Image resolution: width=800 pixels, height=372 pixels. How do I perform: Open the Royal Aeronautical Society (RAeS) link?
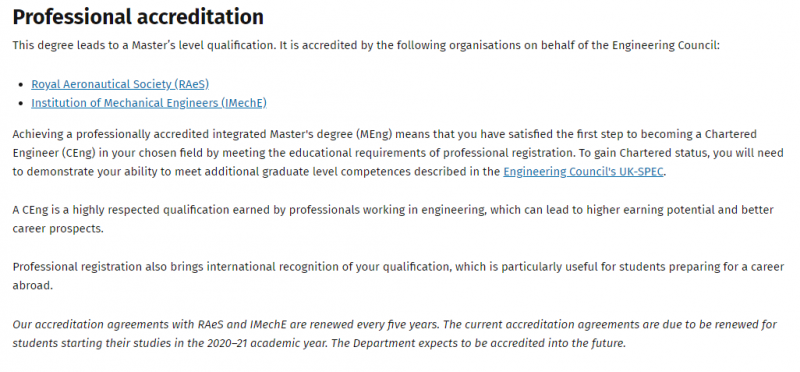coord(120,84)
